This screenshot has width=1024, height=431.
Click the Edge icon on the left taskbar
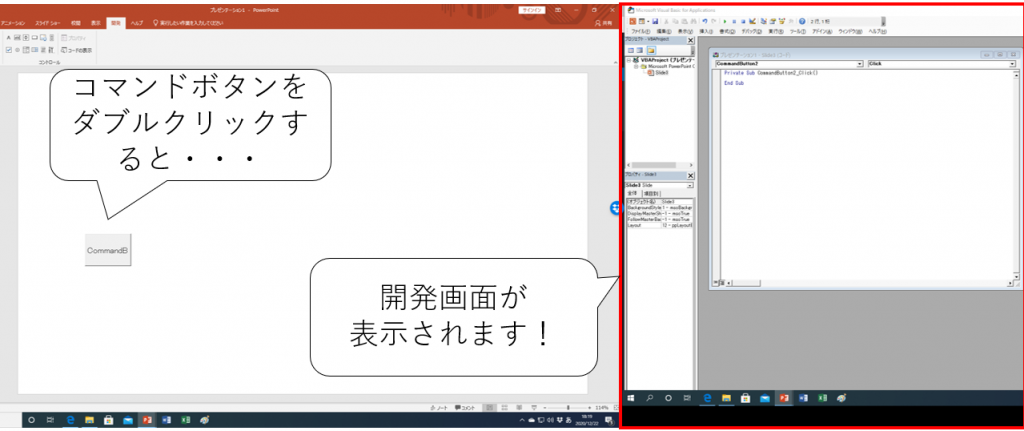71,420
